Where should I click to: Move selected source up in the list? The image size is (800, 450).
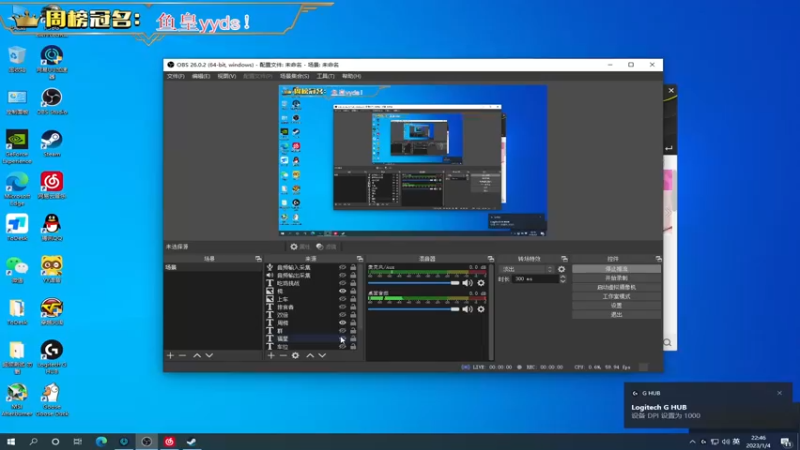tap(310, 355)
